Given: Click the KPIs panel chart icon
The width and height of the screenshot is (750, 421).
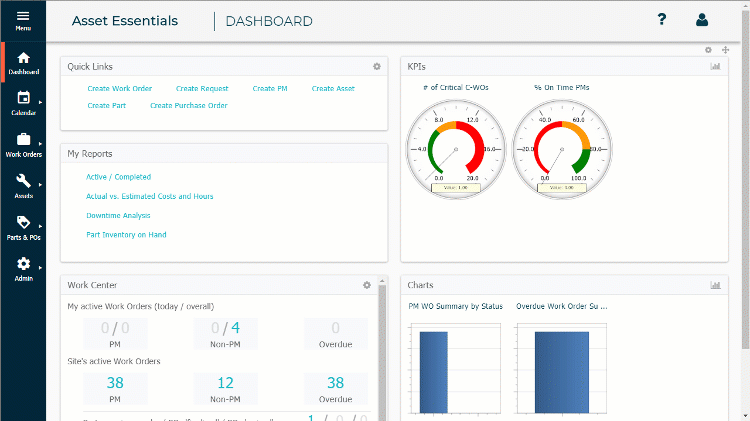Looking at the screenshot, I should tap(715, 66).
